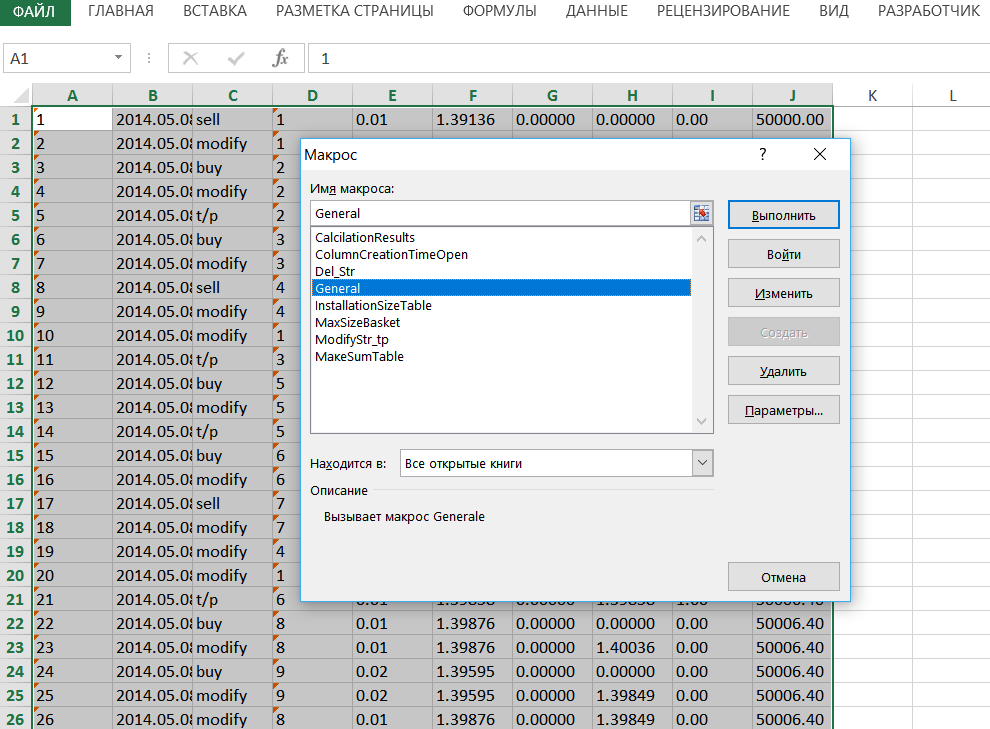Click cell A10 containing 10
Screen dimensions: 990x729
click(x=73, y=335)
